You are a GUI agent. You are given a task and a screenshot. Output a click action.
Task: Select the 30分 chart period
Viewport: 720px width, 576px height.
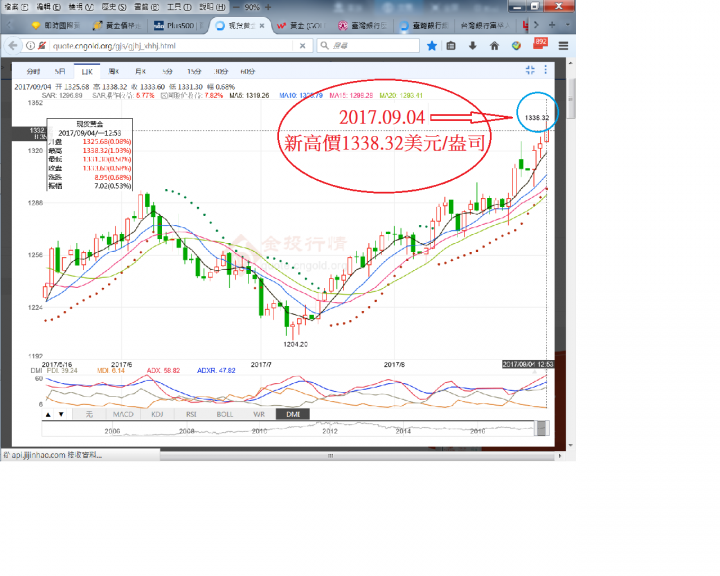(x=221, y=71)
